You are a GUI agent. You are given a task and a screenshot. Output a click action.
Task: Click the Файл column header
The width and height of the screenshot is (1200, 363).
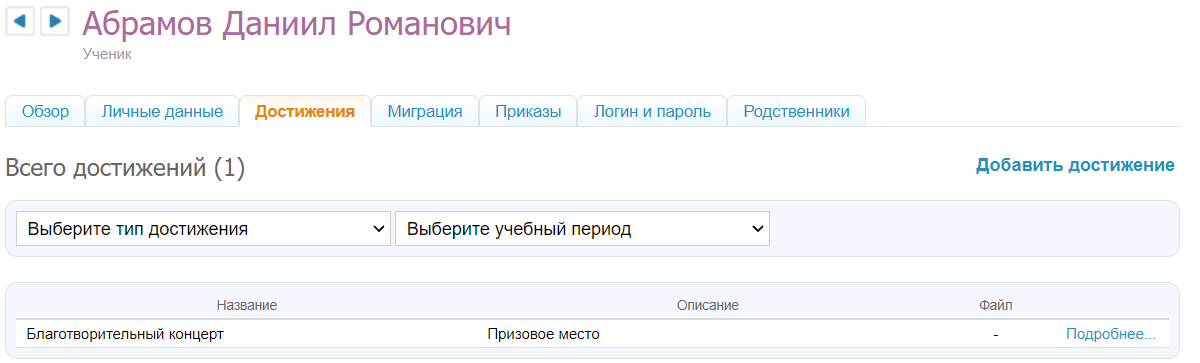[996, 304]
